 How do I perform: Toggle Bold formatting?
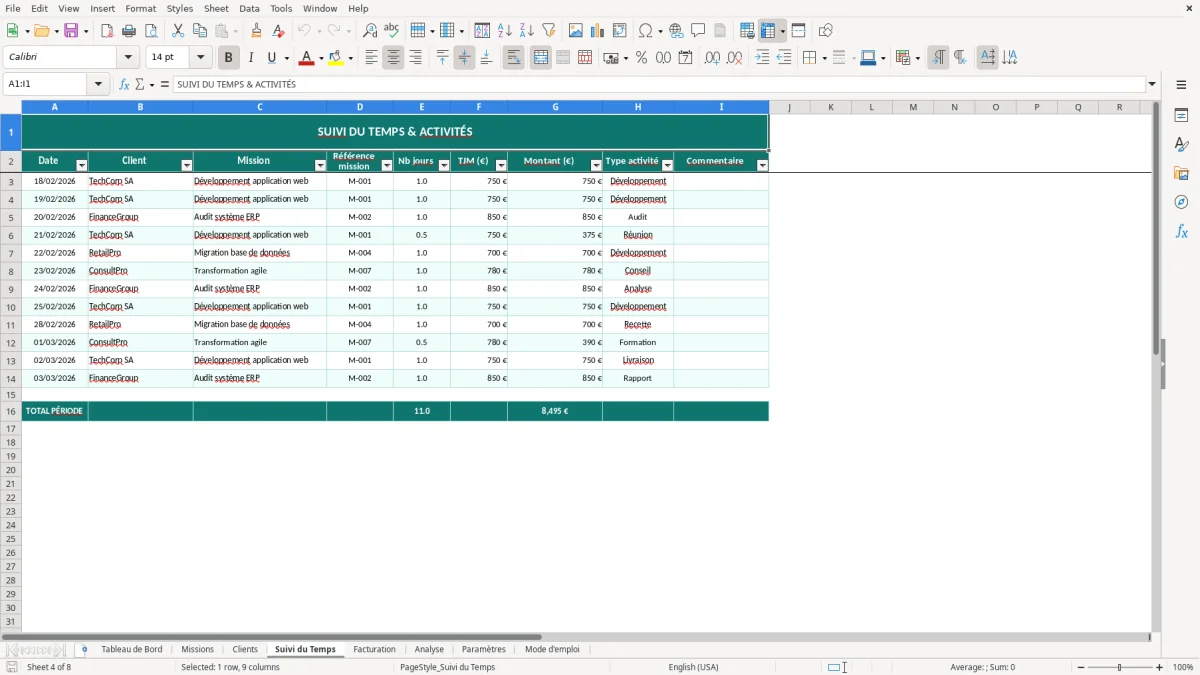[229, 58]
